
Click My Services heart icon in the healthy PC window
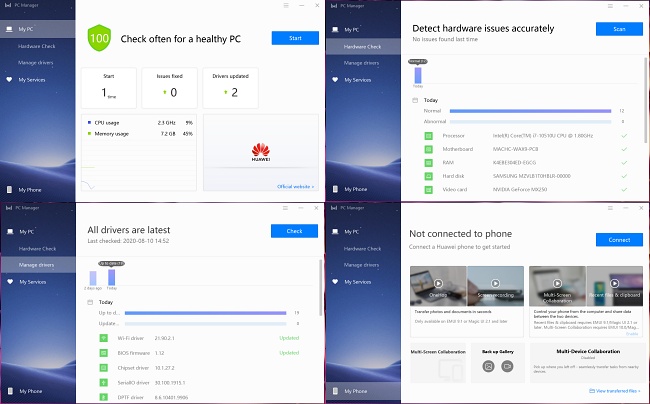coord(9,80)
